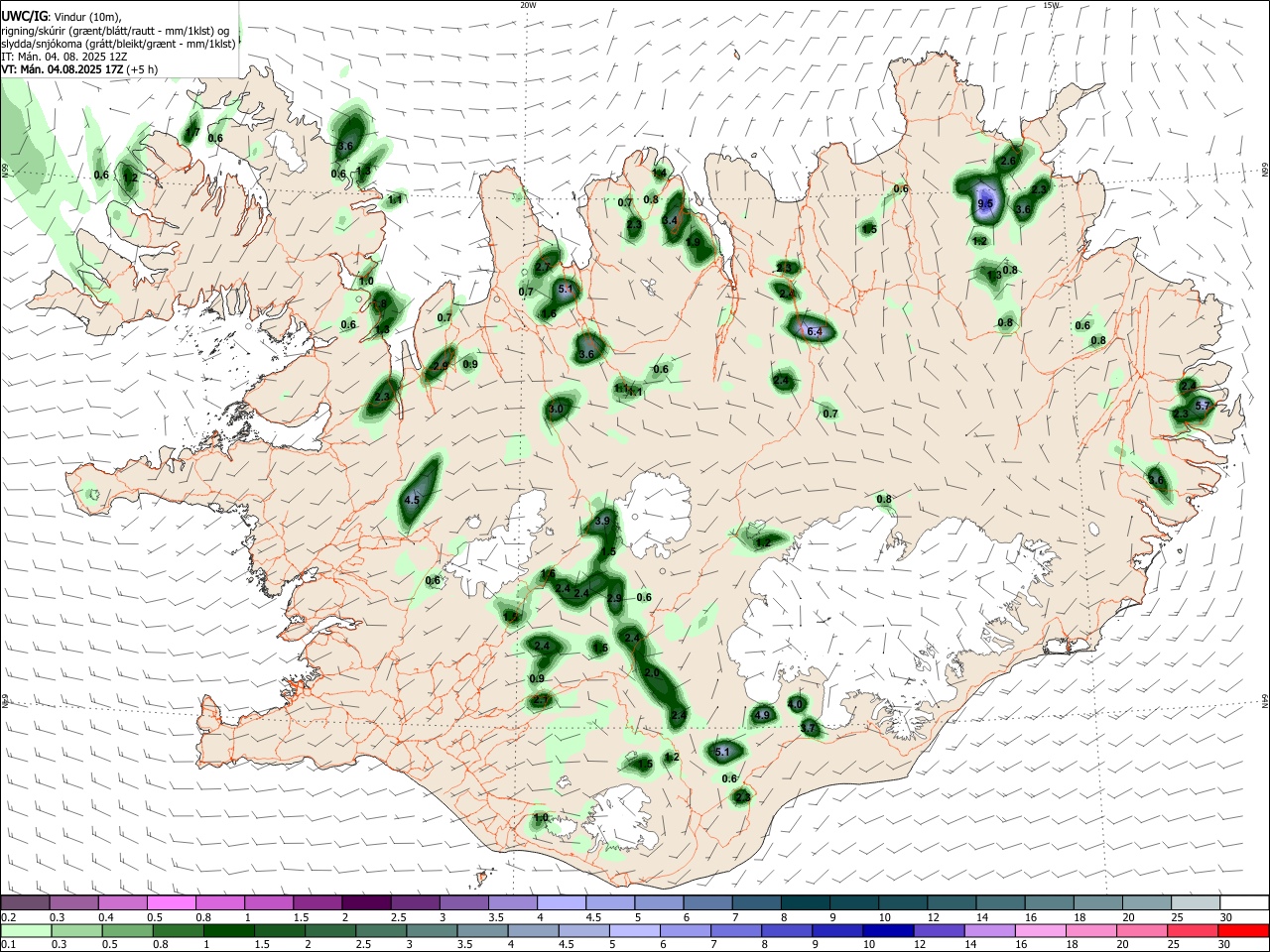This screenshot has width=1270, height=952.
Task: Select the lilac swatch in the rain legend
Action: pyautogui.click(x=990, y=931)
